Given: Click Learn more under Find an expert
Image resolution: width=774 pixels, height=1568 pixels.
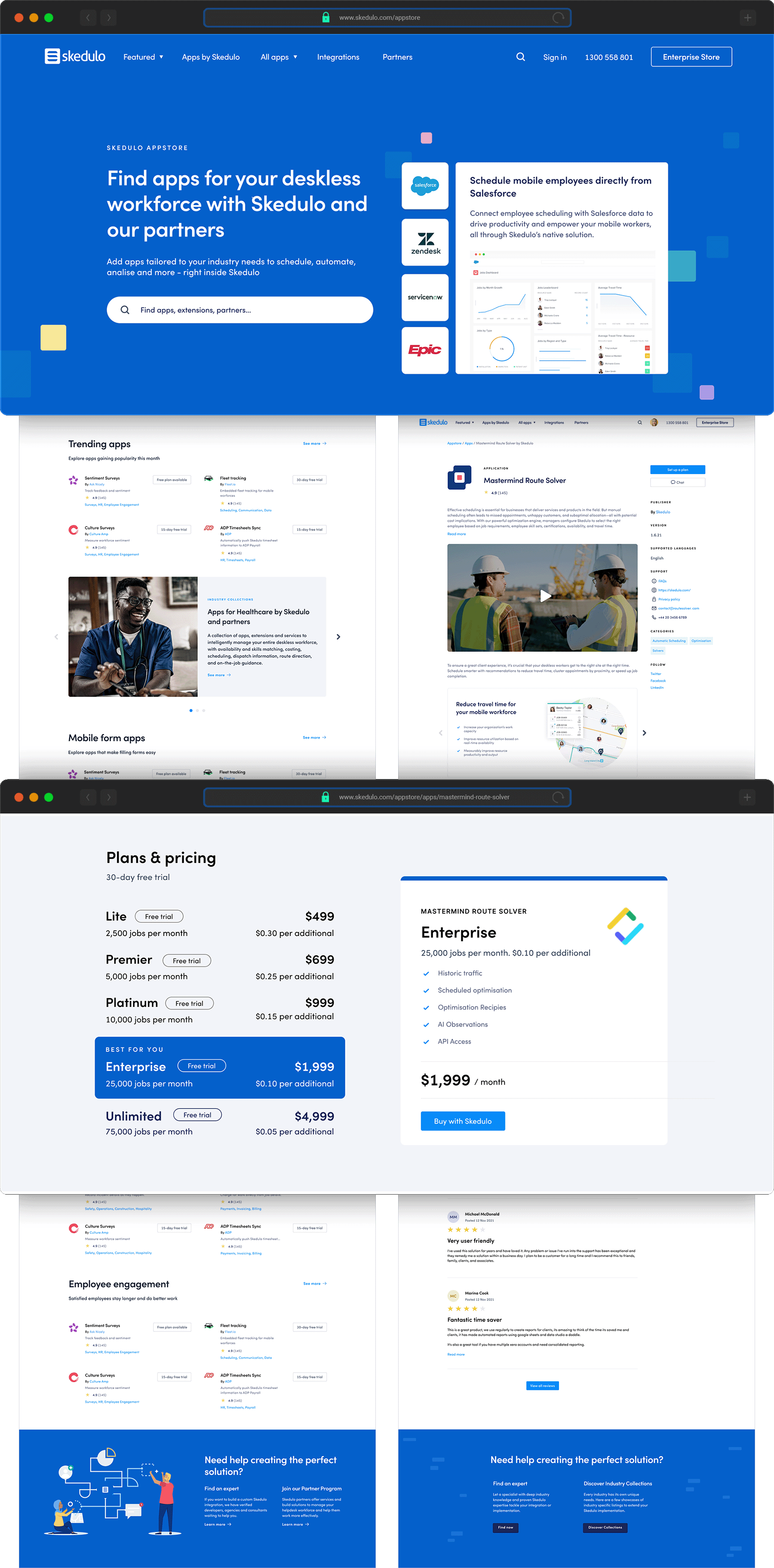Looking at the screenshot, I should 217,1524.
